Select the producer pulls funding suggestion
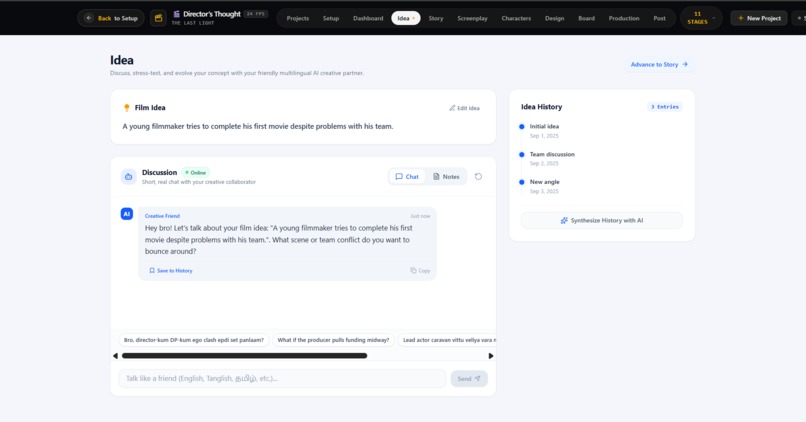 pyautogui.click(x=333, y=340)
